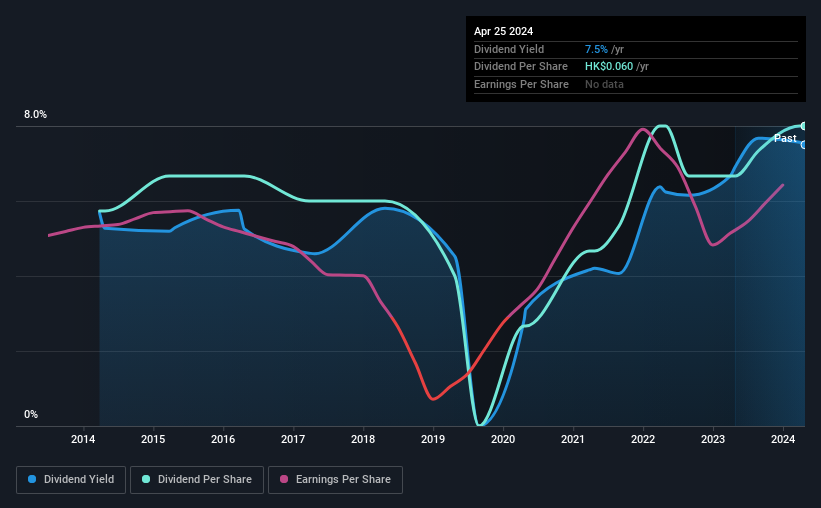Click the blue Dividend Yield legend dot
The width and height of the screenshot is (821, 508).
32,479
